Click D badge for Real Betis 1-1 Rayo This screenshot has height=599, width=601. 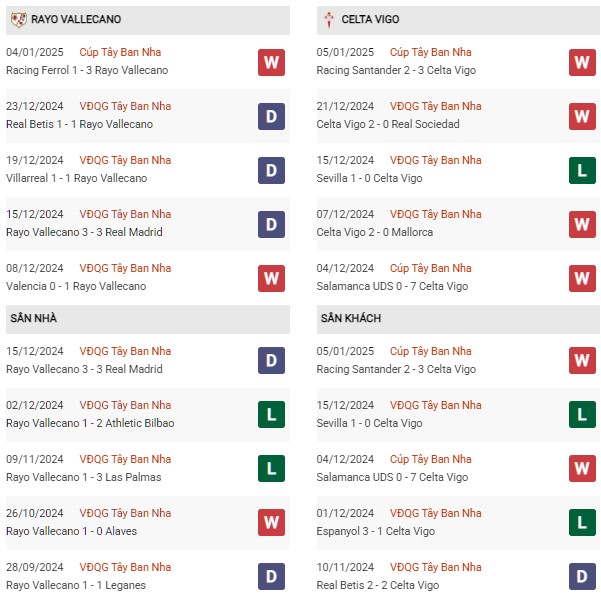coord(271,117)
